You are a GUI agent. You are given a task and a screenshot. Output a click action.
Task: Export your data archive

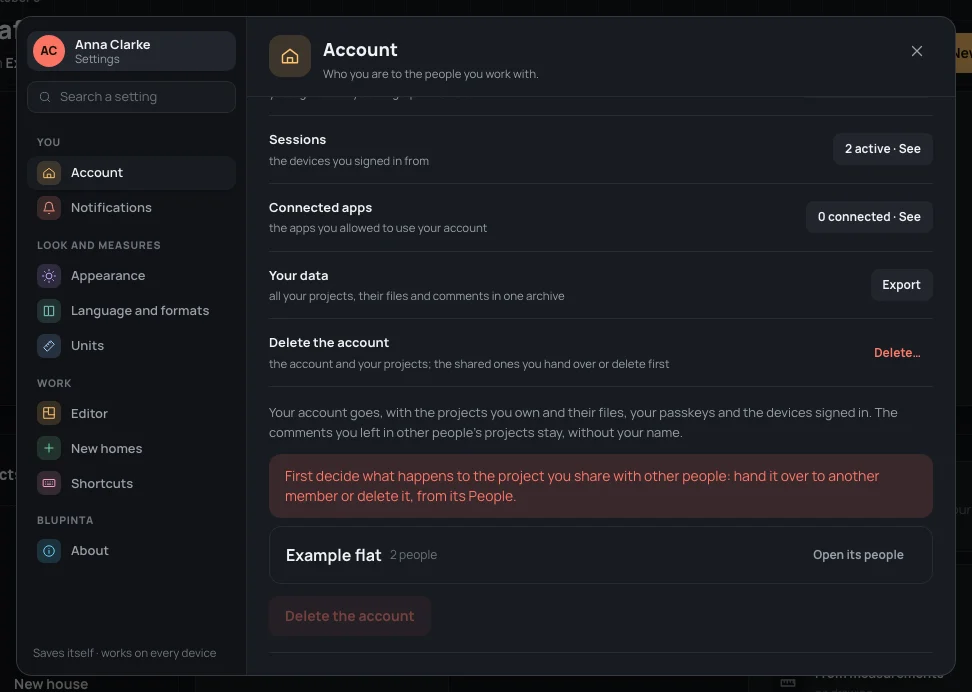(901, 285)
